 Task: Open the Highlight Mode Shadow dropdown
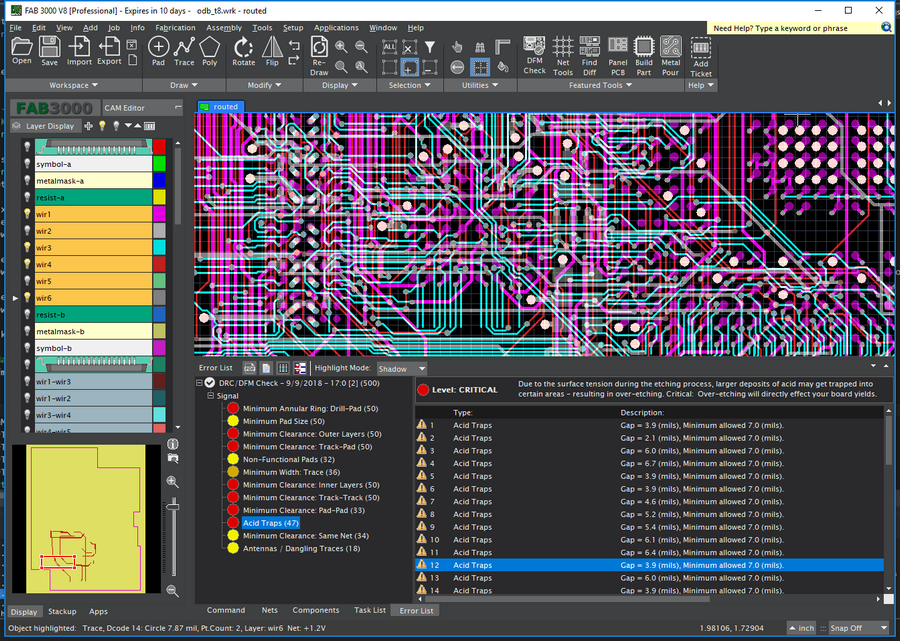point(402,369)
